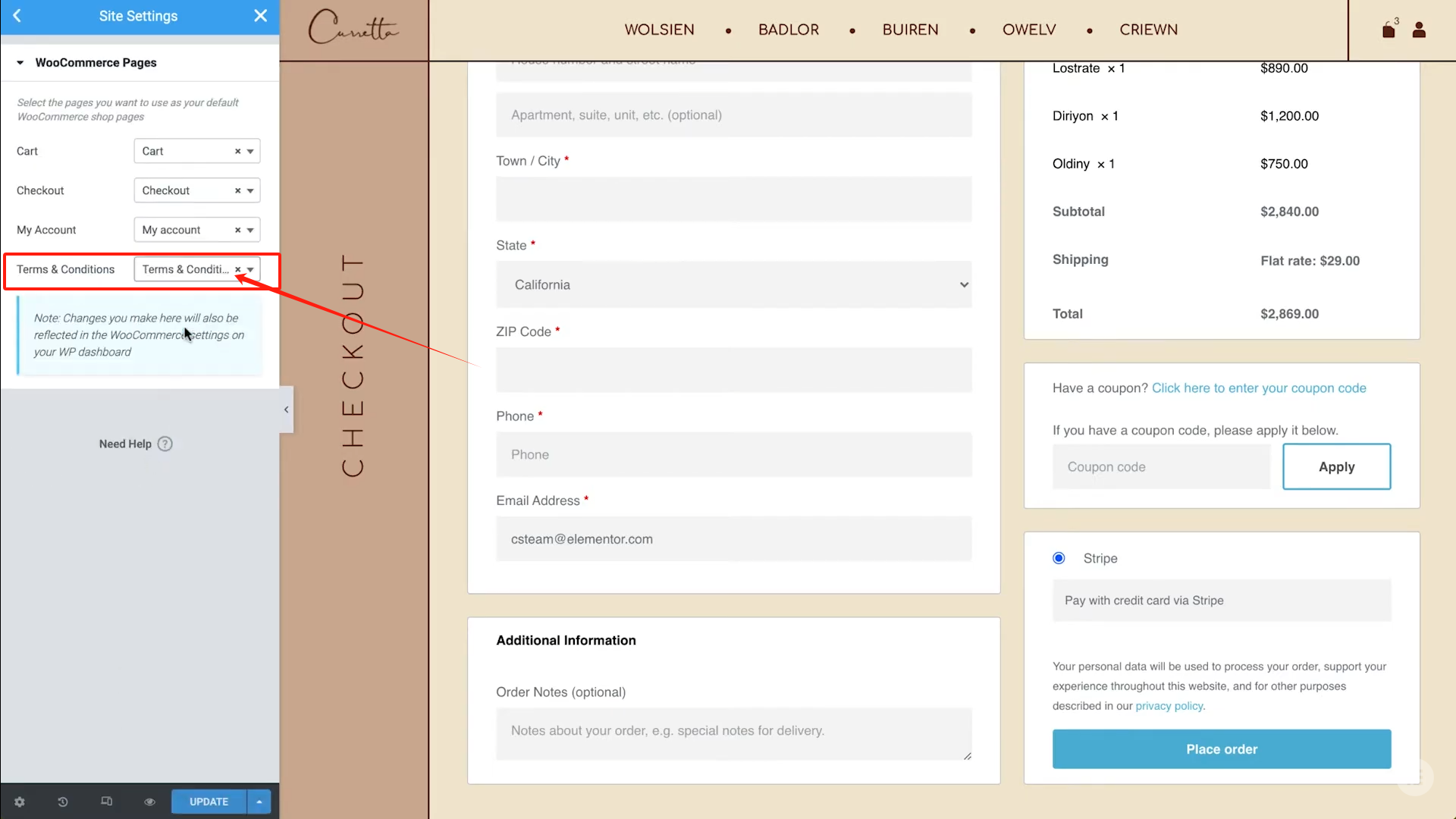
Task: Open Elementor settings via the gear icon
Action: click(19, 802)
